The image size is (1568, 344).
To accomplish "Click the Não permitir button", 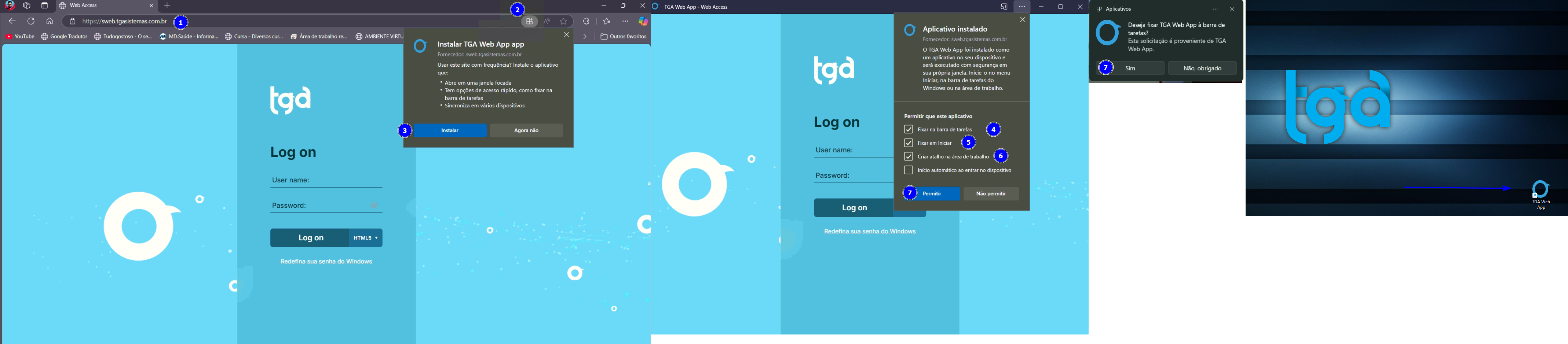I will pos(991,194).
